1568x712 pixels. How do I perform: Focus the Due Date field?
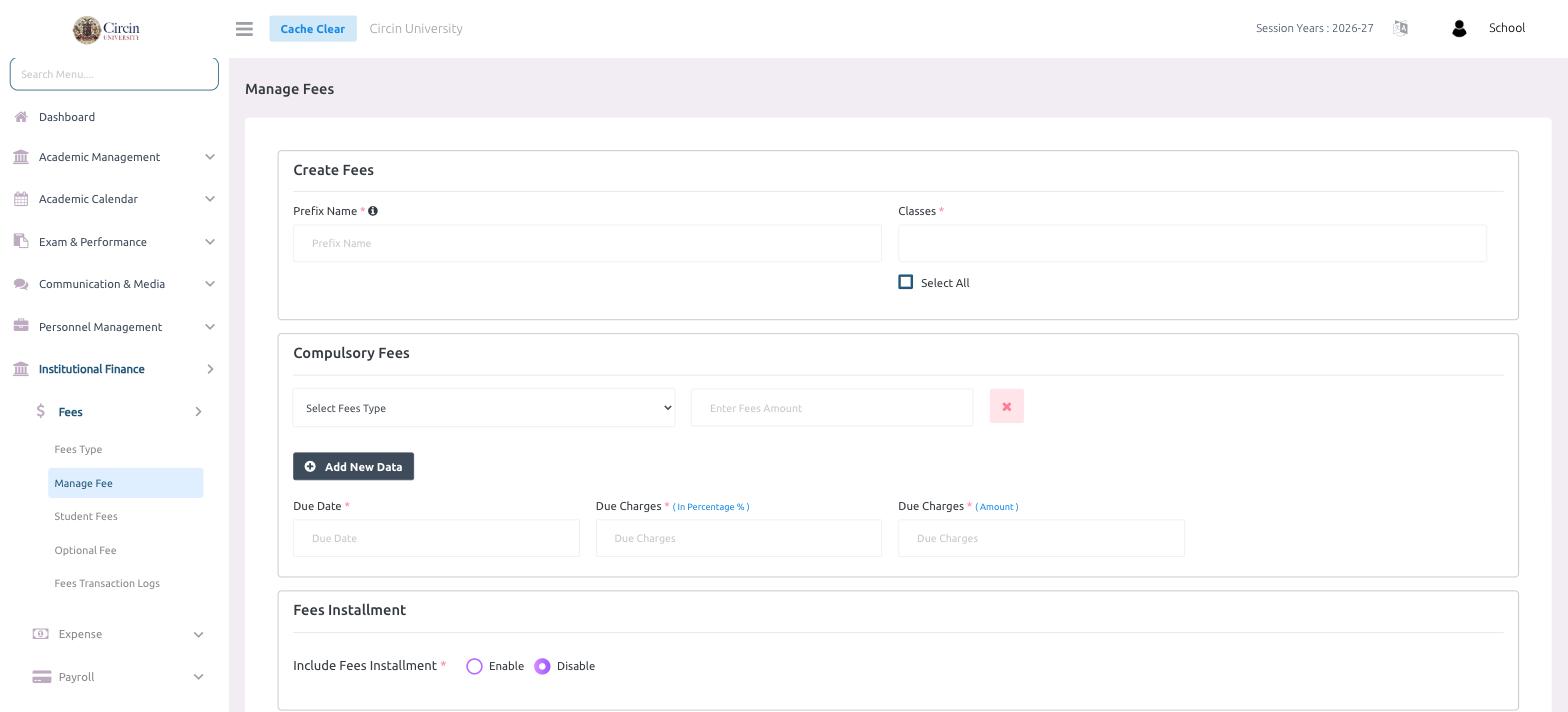[x=436, y=538]
